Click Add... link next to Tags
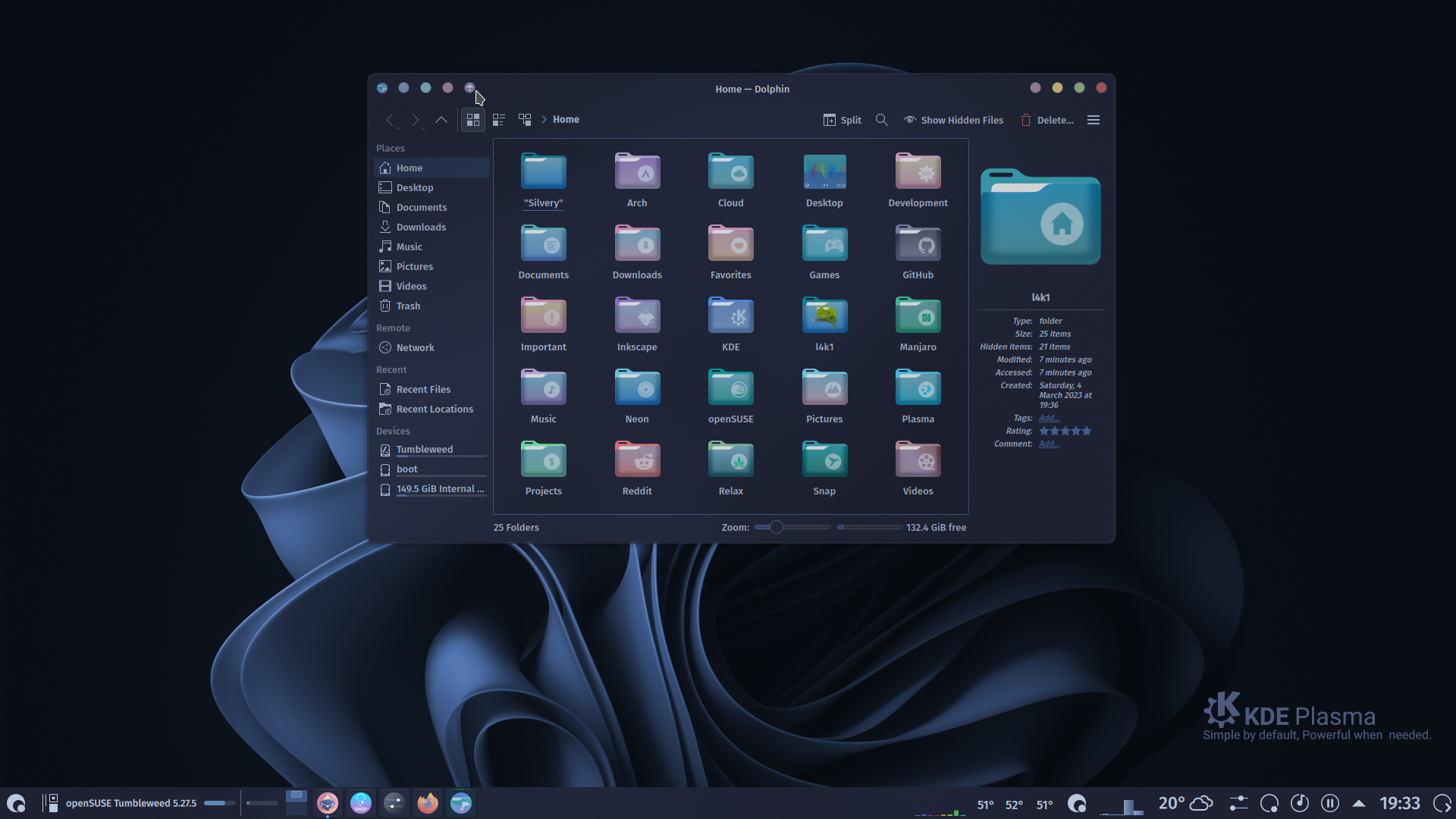 1049,419
